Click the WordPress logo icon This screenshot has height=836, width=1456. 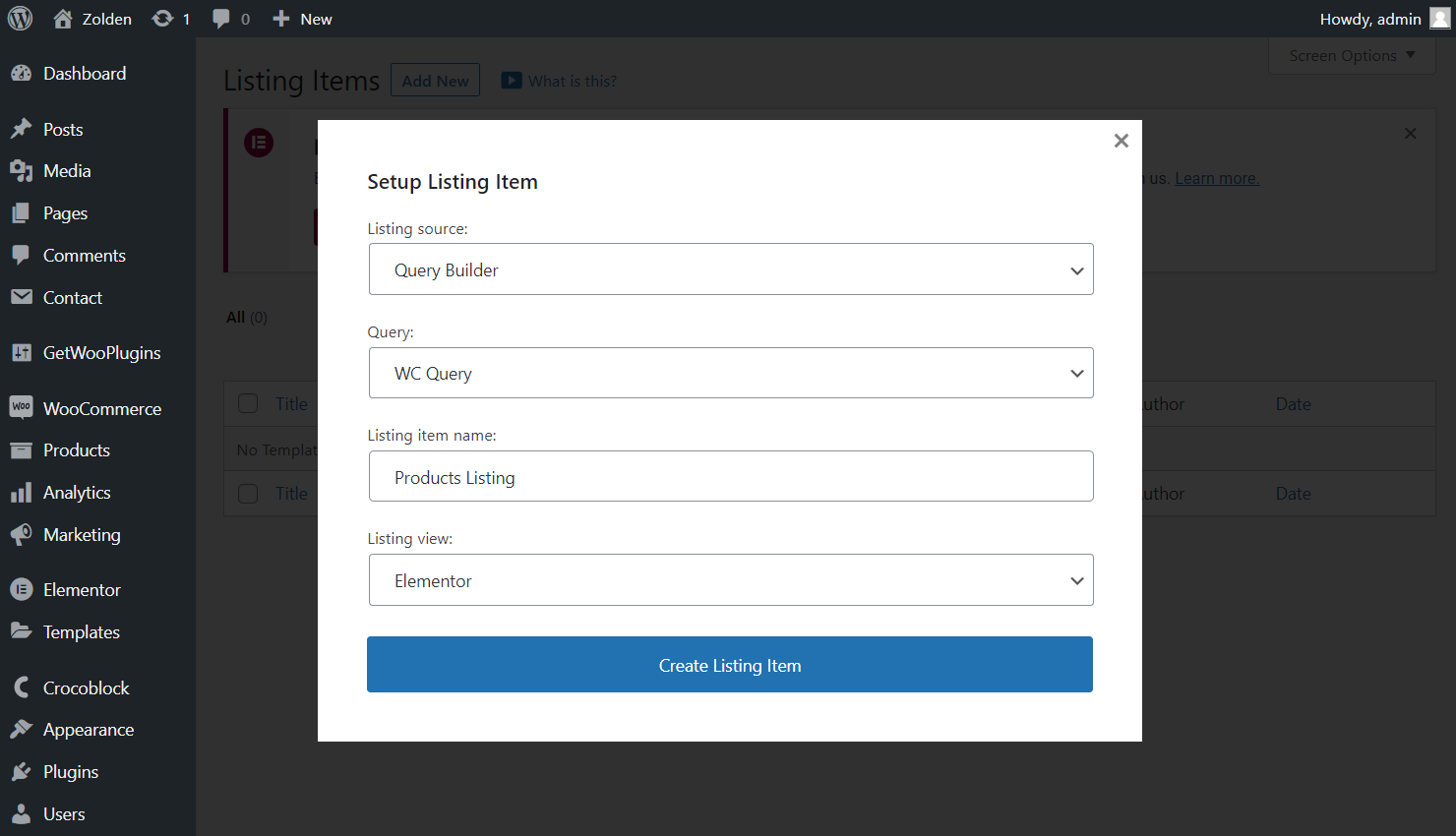tap(20, 19)
